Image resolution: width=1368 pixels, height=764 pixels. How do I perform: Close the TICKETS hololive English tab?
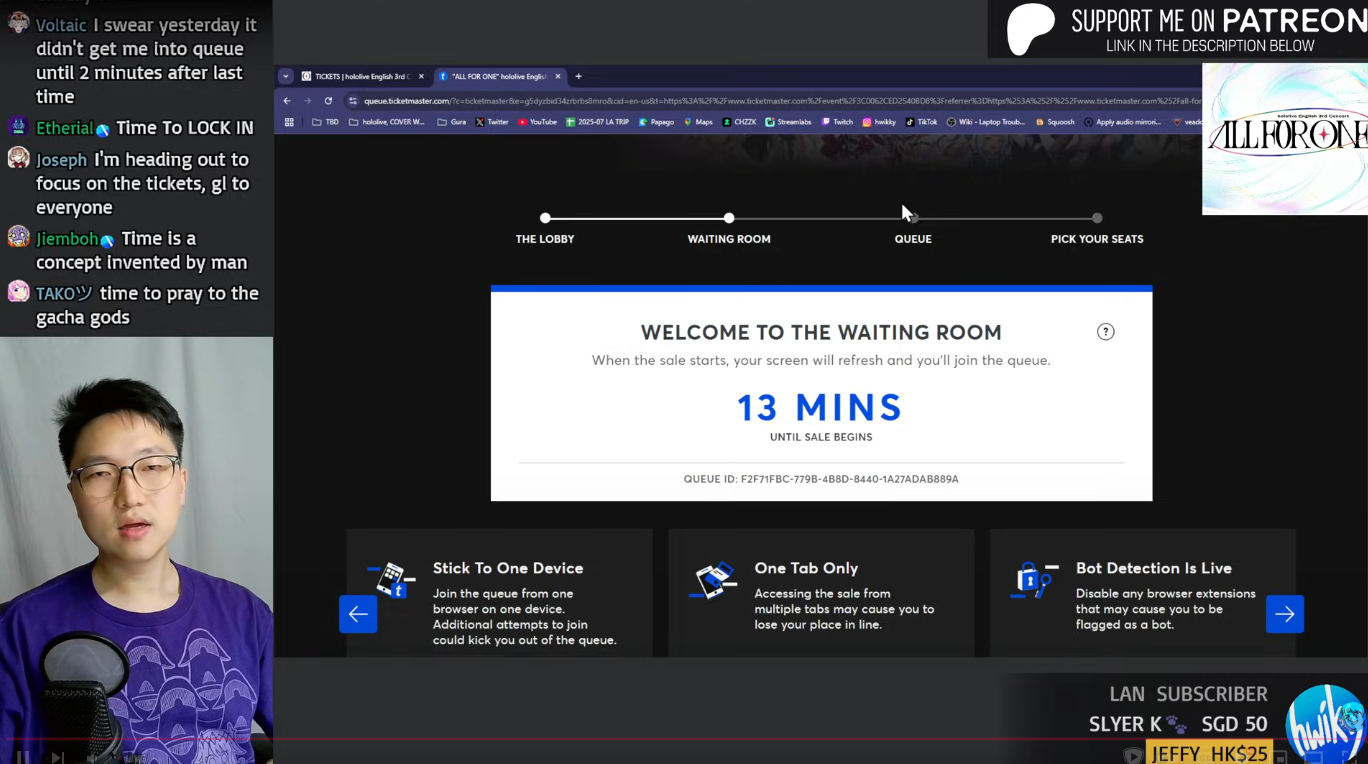coord(421,76)
